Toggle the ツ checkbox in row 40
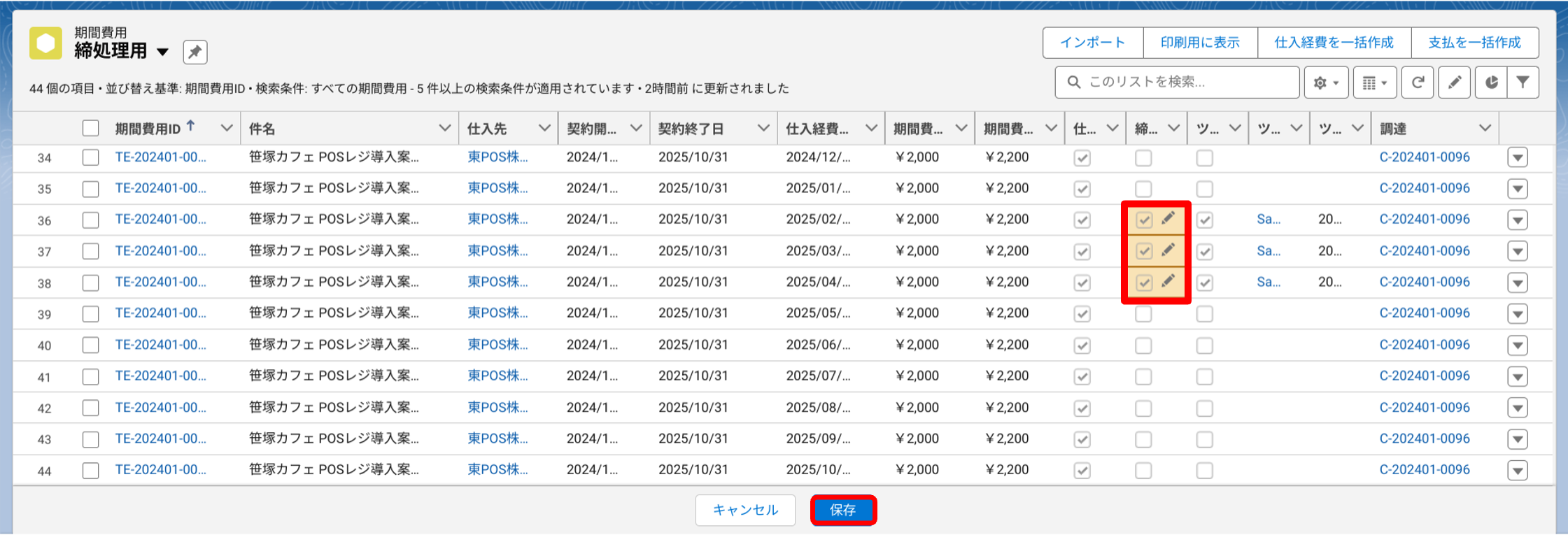 1204,345
